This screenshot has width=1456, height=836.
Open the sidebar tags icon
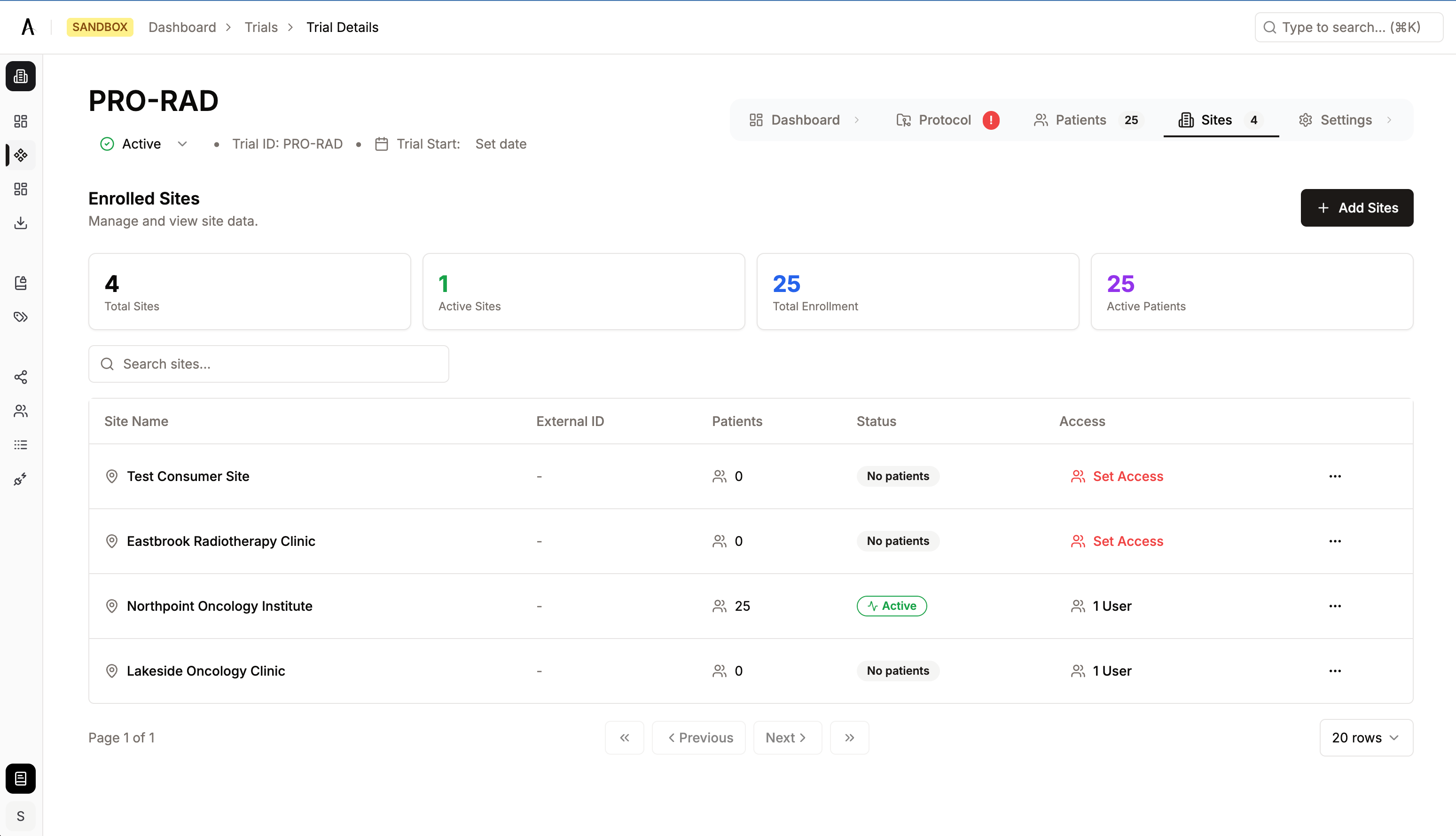coord(21,316)
